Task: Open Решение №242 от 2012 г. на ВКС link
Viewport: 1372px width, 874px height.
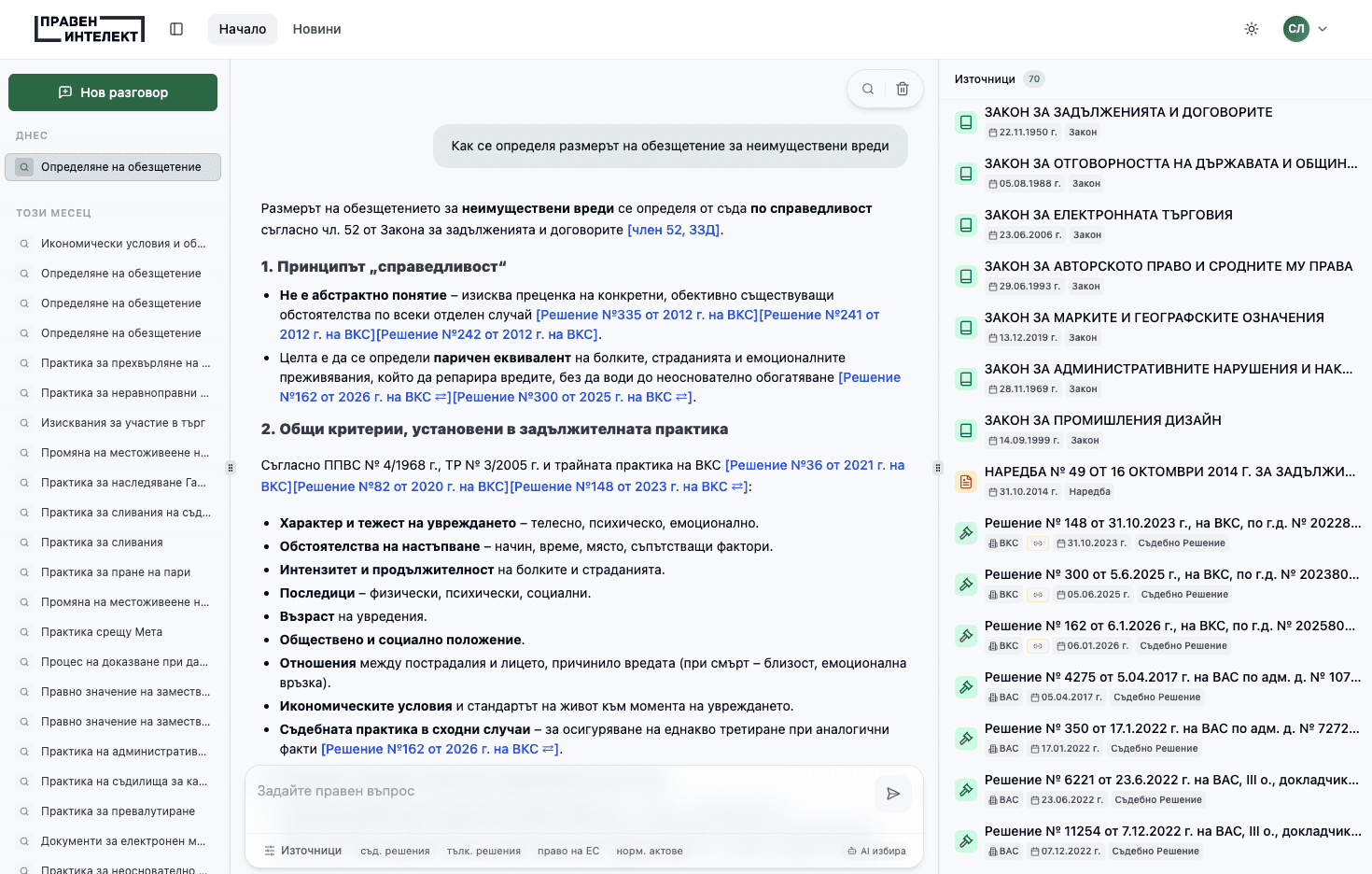Action: (487, 334)
